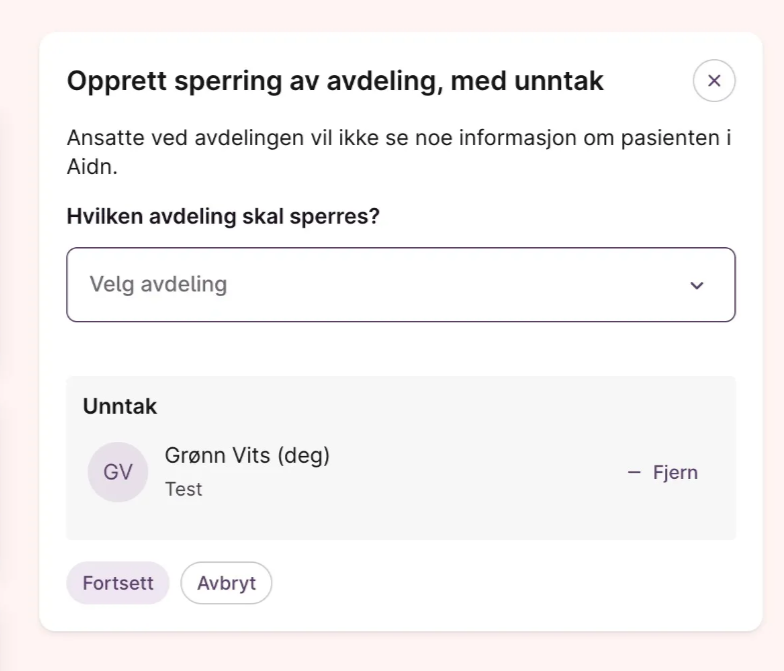Cancel with the Avbryt button
Screen dimensions: 784x671
point(226,583)
